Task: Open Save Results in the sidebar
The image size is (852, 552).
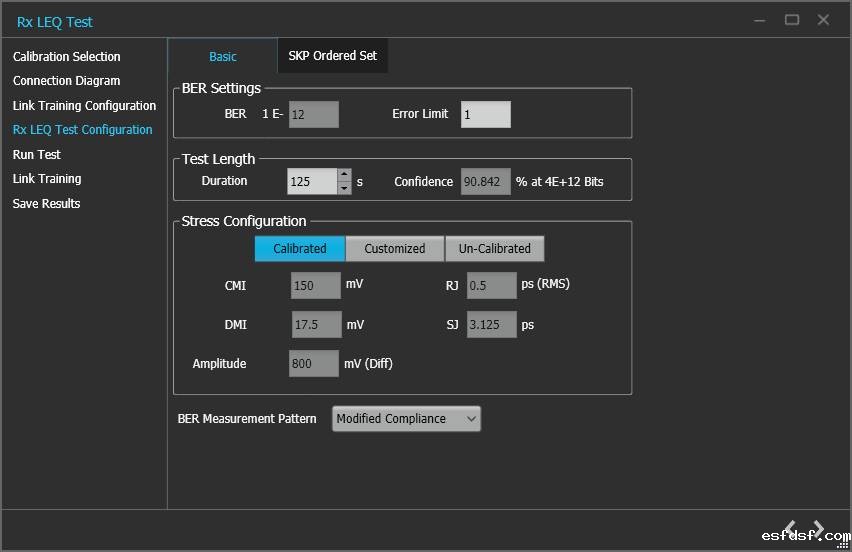Action: pos(47,204)
